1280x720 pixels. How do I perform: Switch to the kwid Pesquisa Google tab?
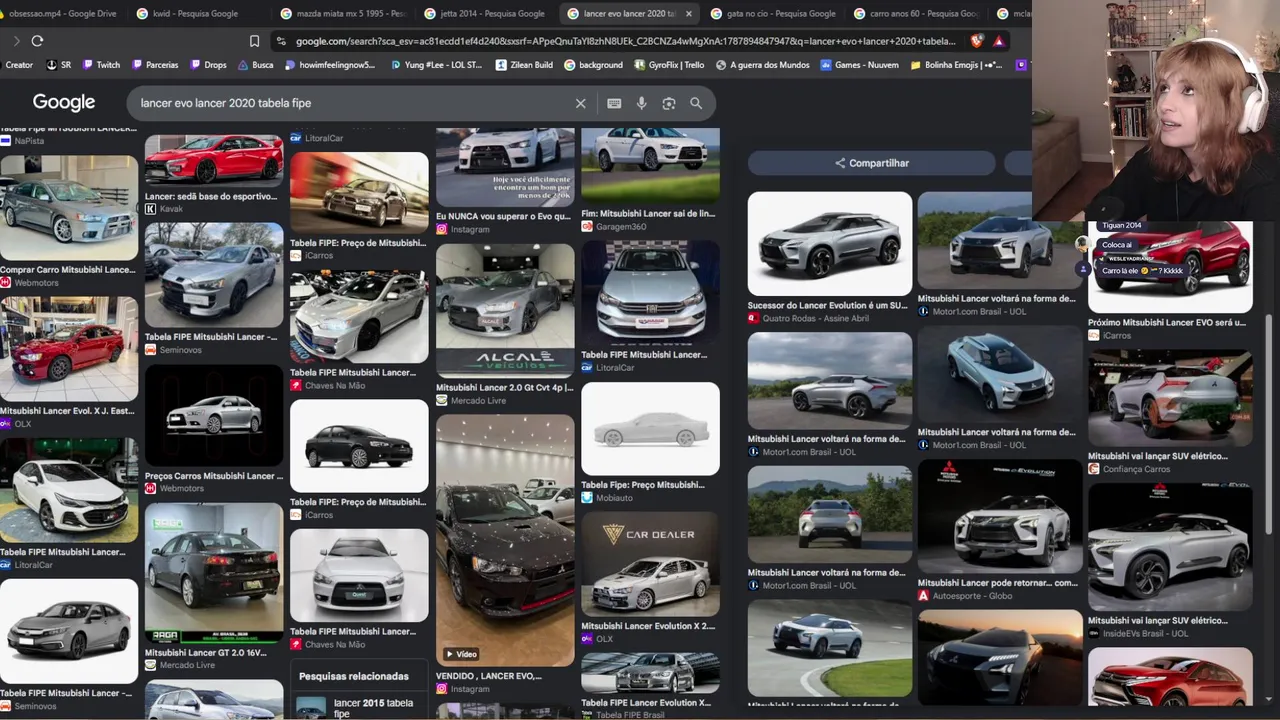coord(195,14)
